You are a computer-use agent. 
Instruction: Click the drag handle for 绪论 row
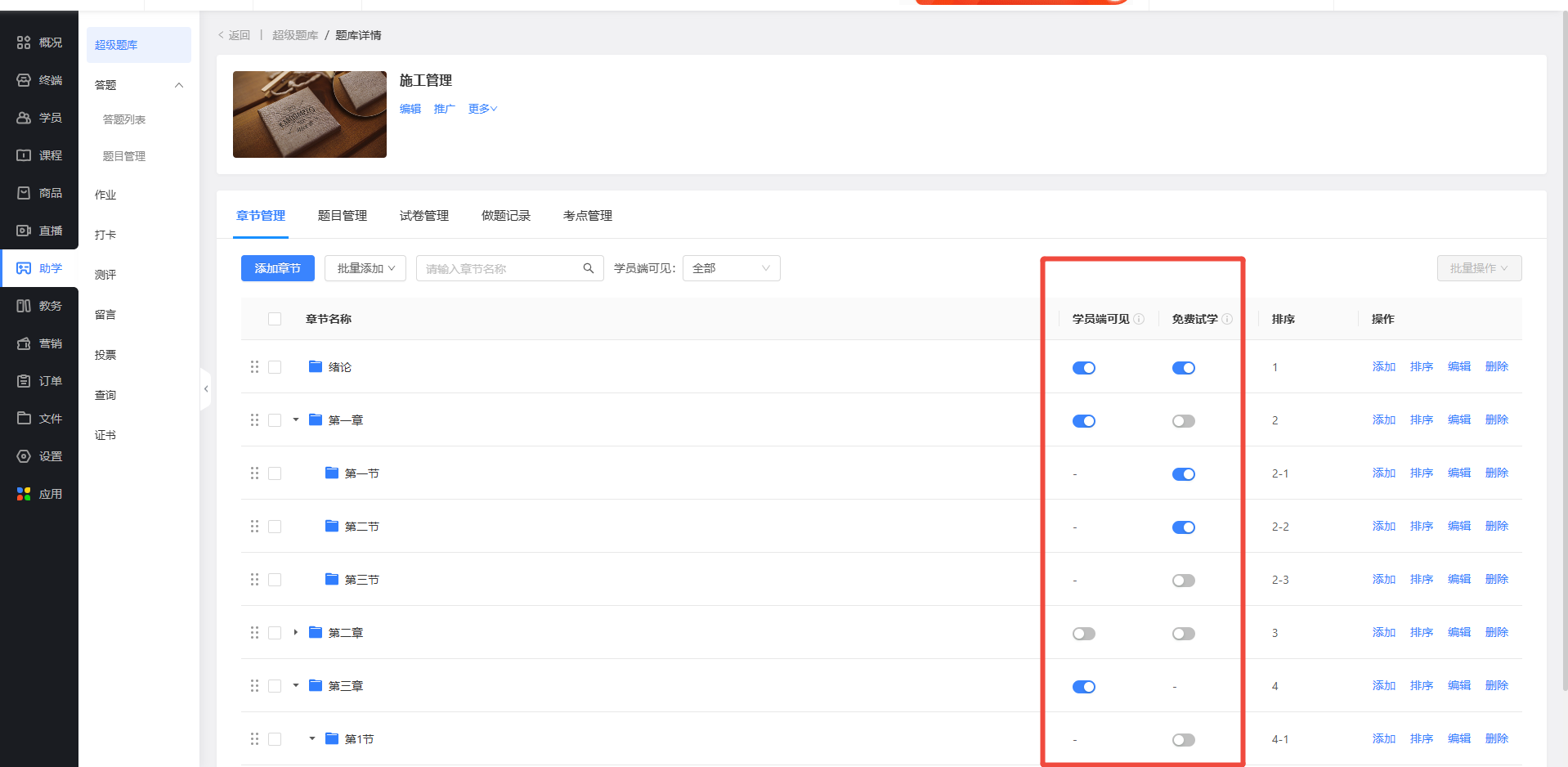pos(254,367)
